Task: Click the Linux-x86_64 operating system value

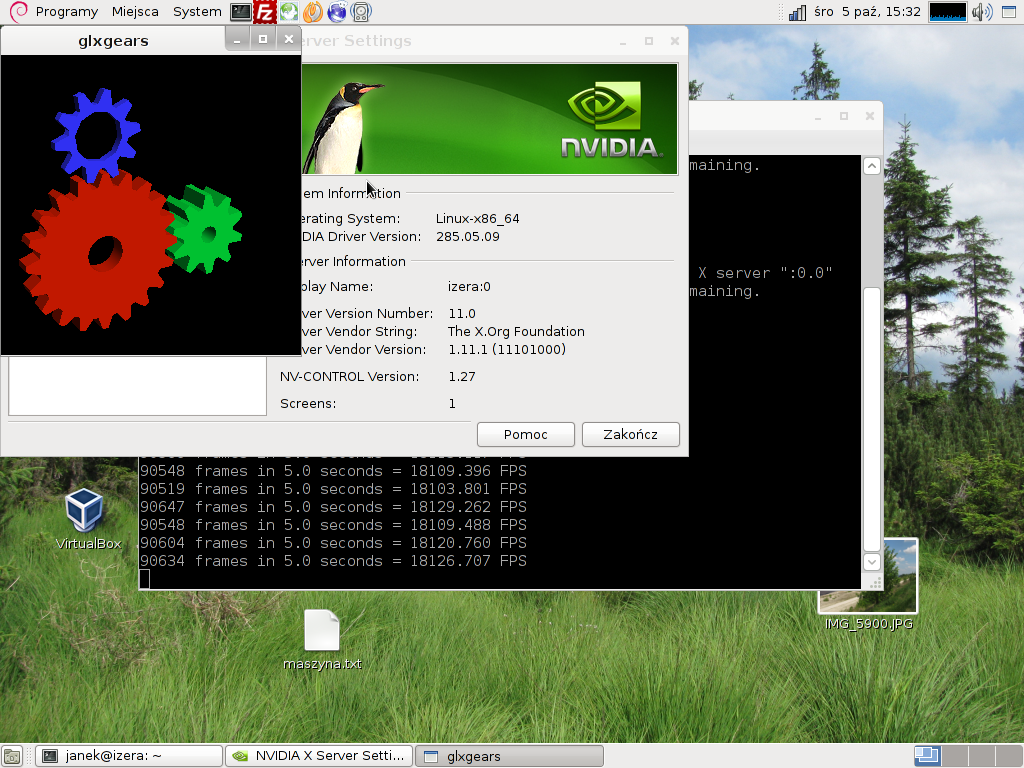Action: pyautogui.click(x=477, y=219)
